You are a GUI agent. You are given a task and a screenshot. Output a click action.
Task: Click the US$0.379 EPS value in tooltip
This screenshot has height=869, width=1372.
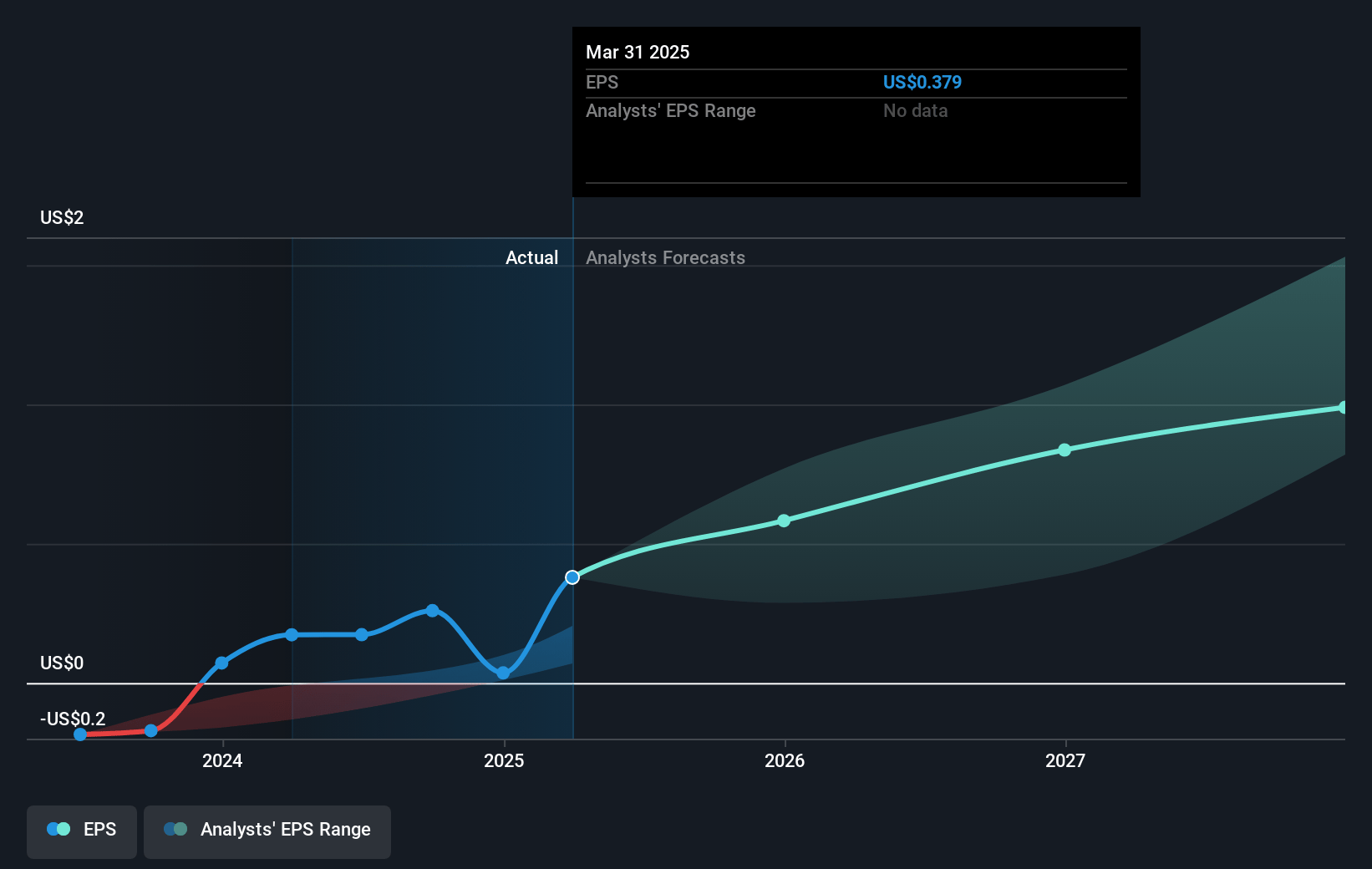pyautogui.click(x=922, y=83)
